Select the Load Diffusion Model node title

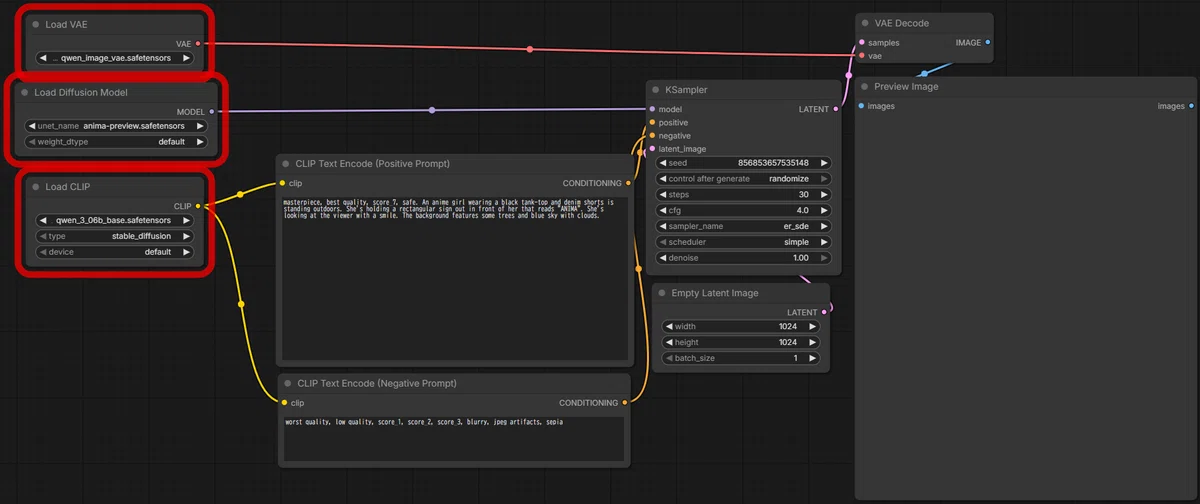coord(81,92)
